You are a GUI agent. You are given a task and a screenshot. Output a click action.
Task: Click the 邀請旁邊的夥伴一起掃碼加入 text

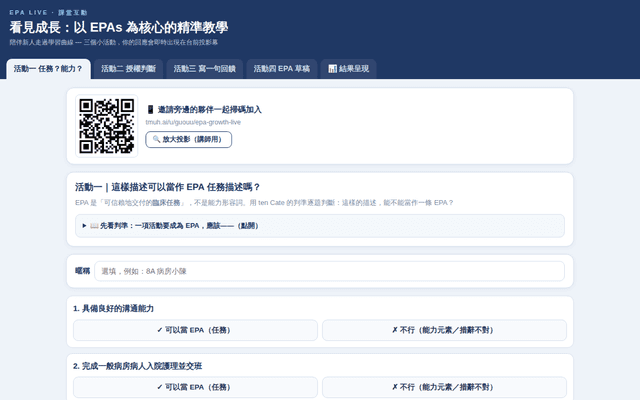[210, 109]
